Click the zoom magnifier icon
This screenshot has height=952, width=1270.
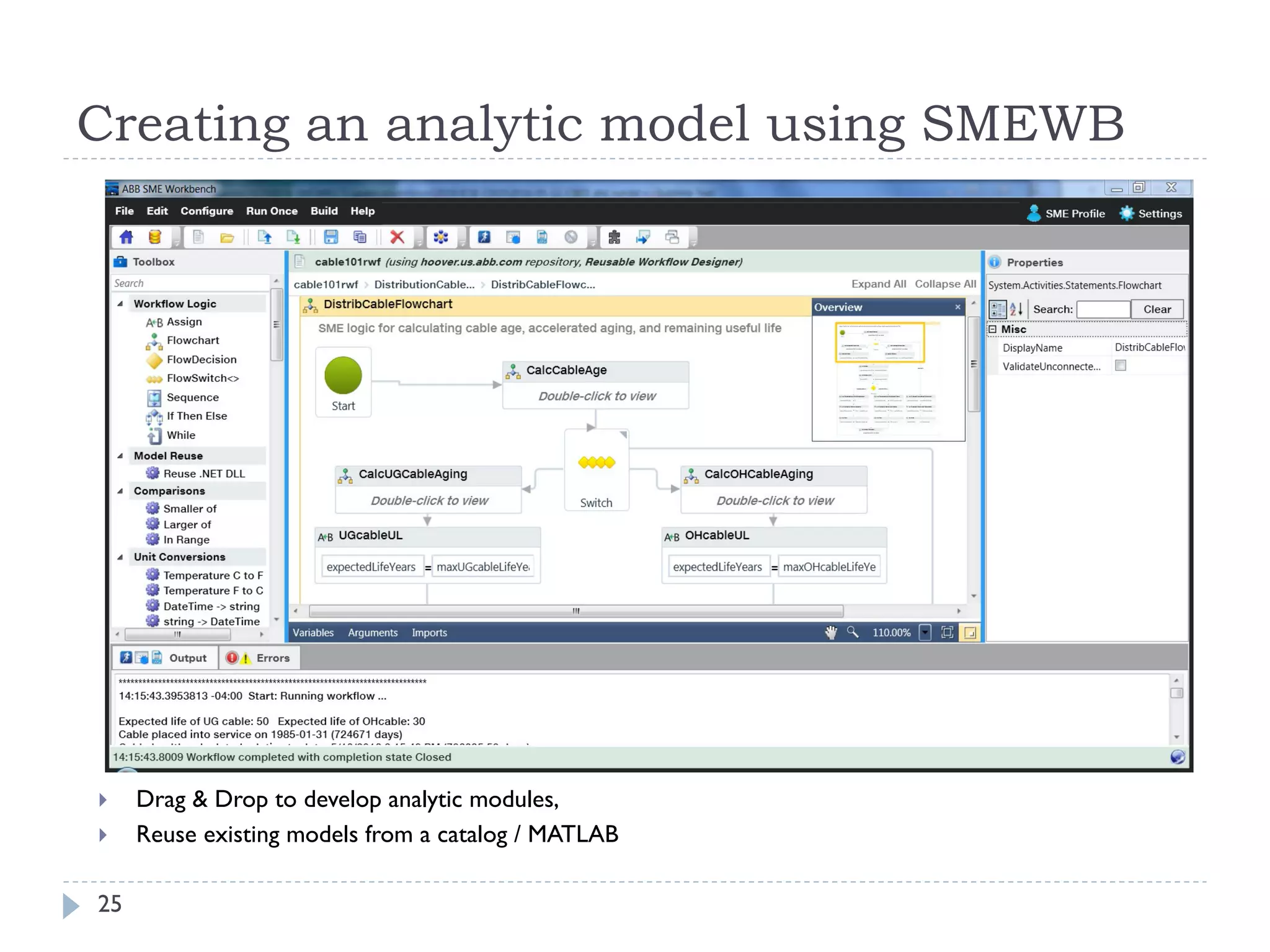click(853, 632)
